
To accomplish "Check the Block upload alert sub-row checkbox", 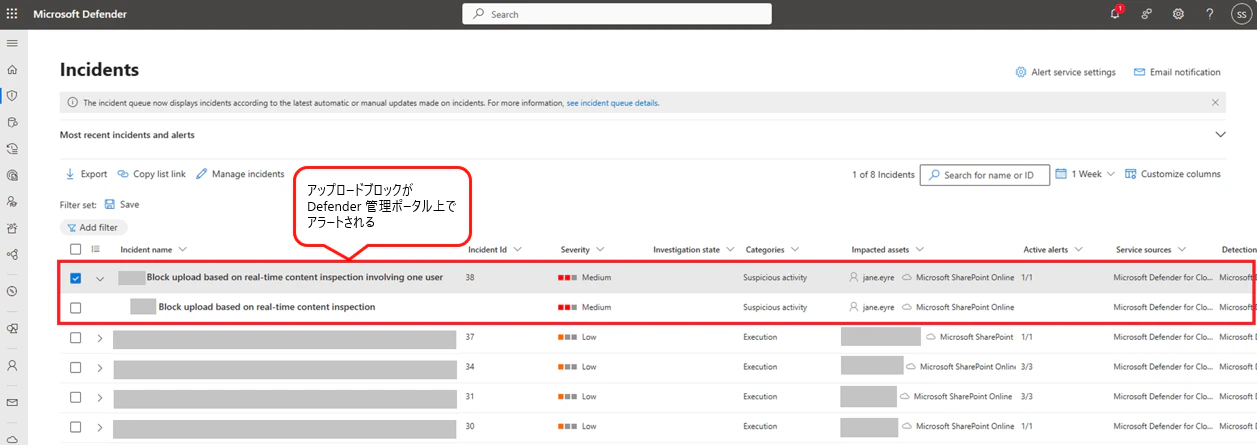I will coord(76,307).
